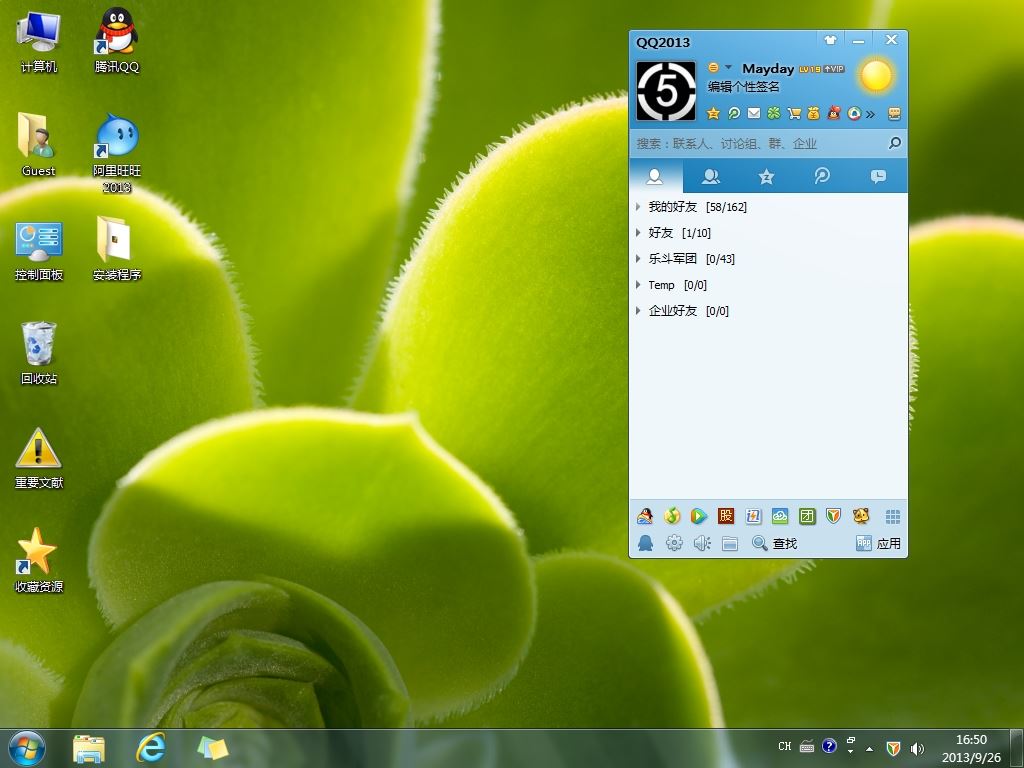Open QQ Zone yellow star icon
Screen dimensions: 1024x768
click(713, 114)
